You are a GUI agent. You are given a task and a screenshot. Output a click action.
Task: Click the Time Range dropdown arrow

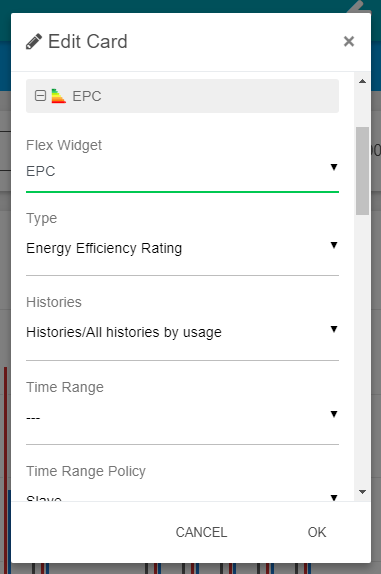tap(334, 414)
